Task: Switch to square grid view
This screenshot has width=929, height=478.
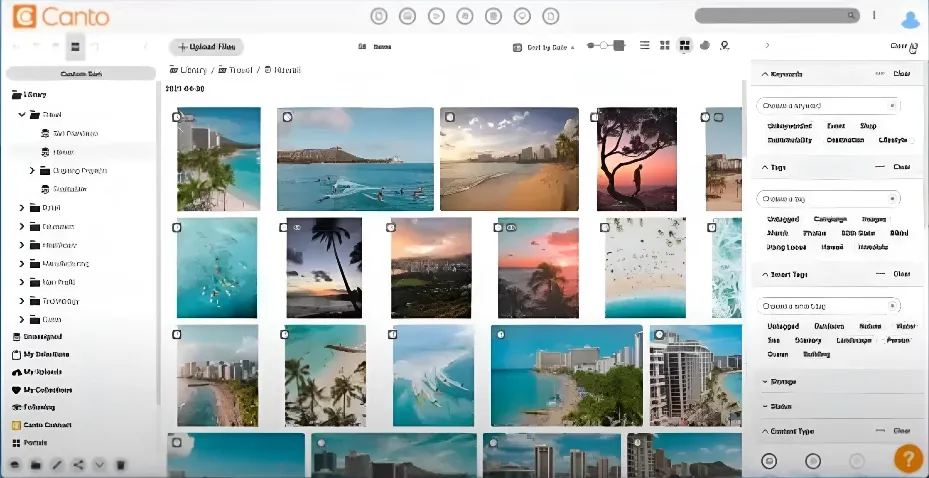Action: [665, 46]
